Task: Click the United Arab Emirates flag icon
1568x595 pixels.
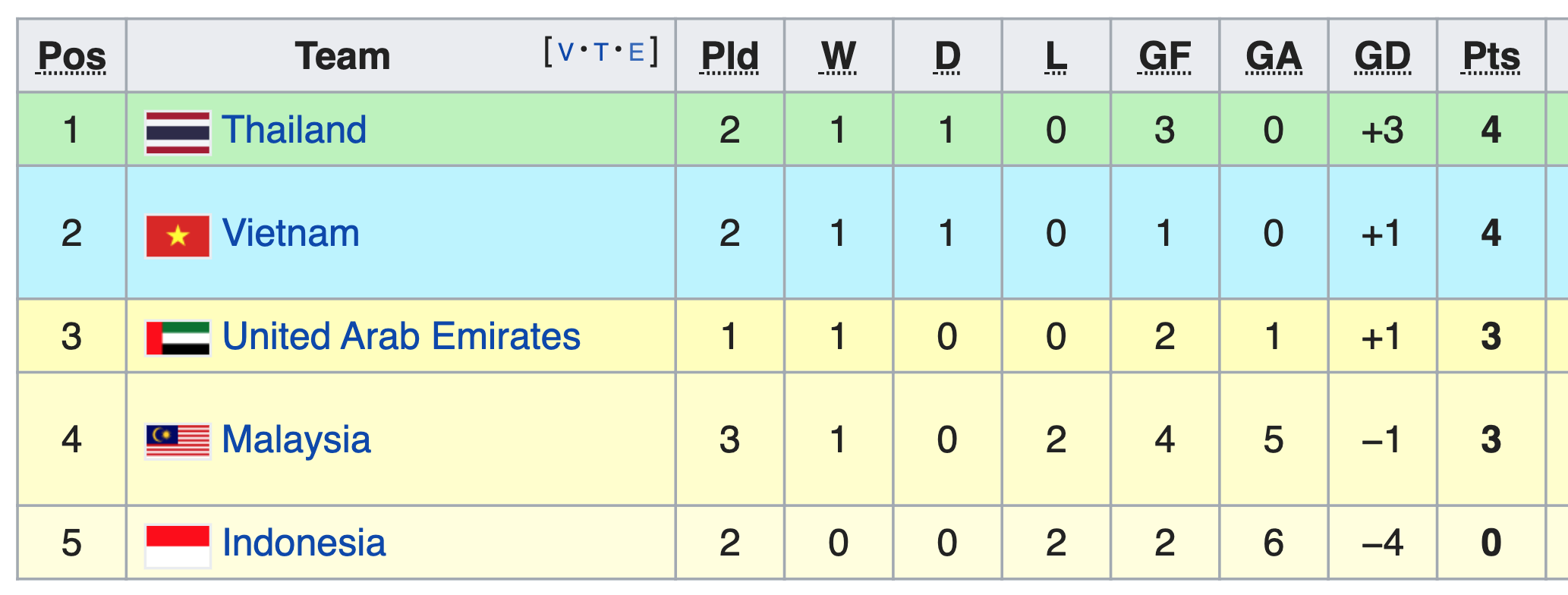Action: (x=178, y=338)
